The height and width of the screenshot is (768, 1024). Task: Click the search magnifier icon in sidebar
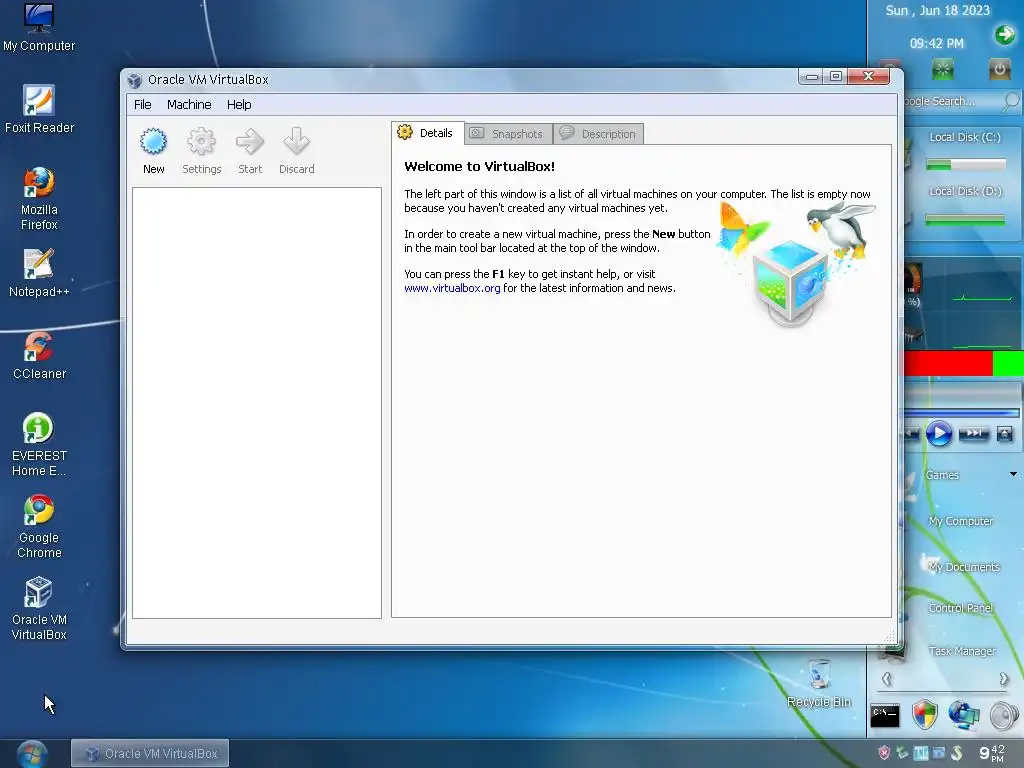point(1010,101)
